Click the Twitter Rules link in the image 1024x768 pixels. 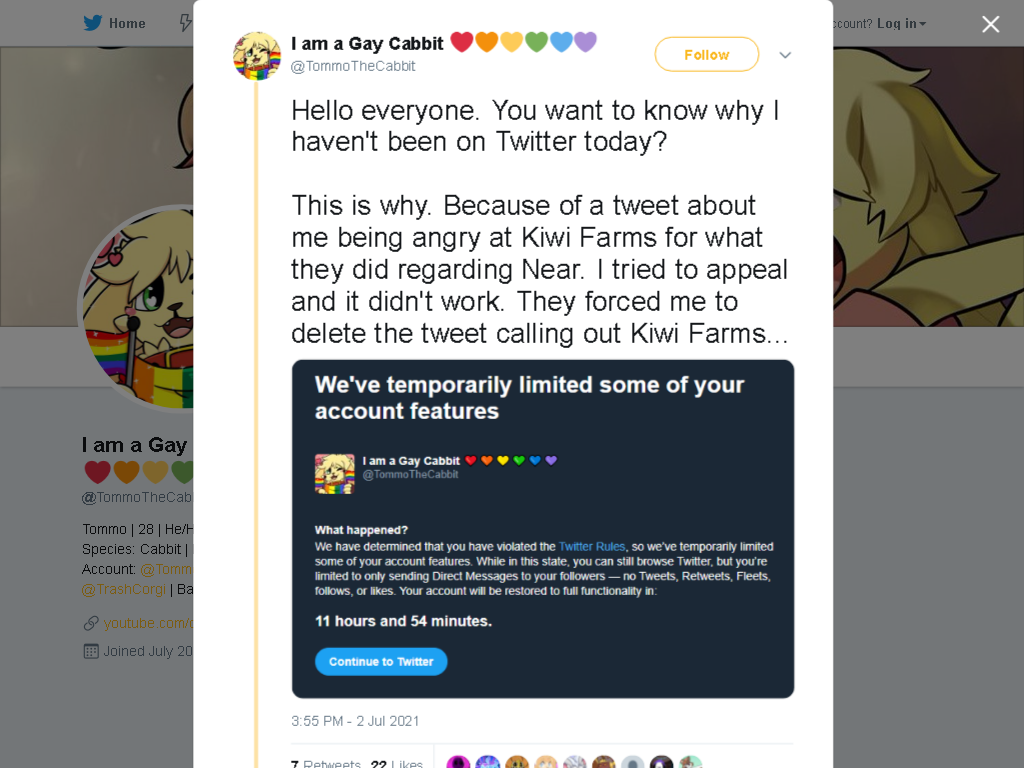pos(592,547)
